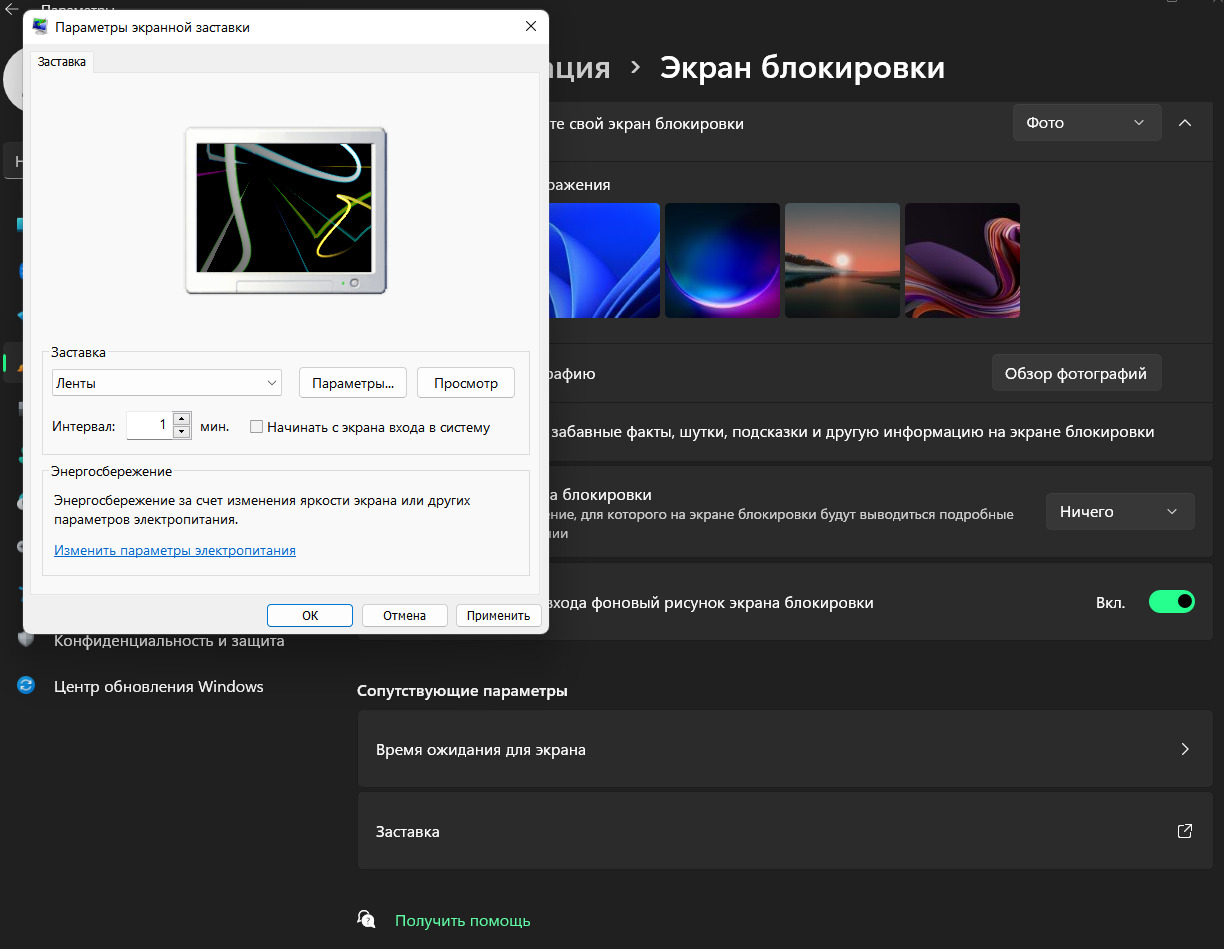
Task: Open the Изменить параметры электропитания link
Action: click(x=175, y=550)
